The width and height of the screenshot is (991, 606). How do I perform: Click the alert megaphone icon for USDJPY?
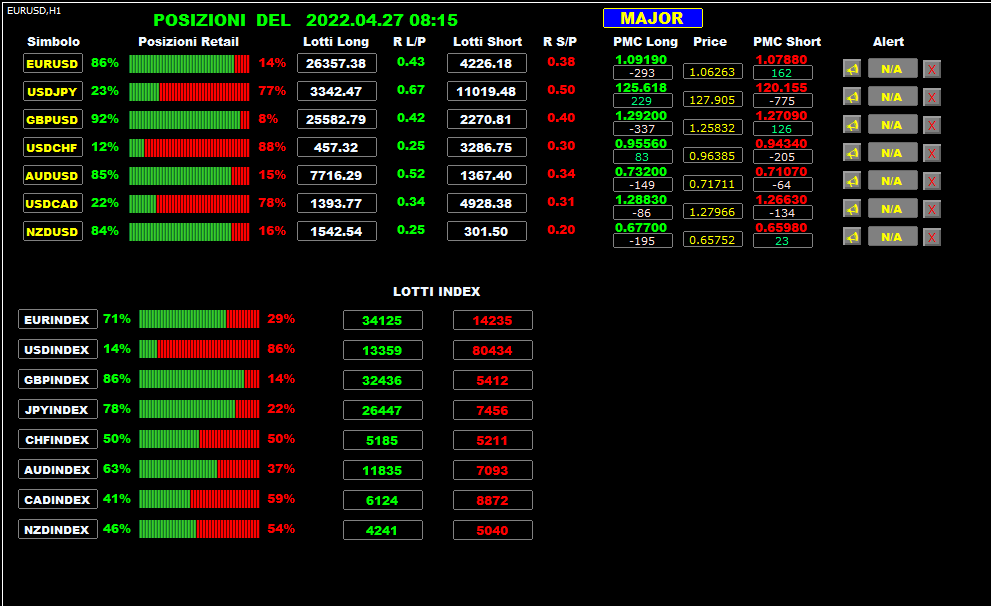pos(852,97)
